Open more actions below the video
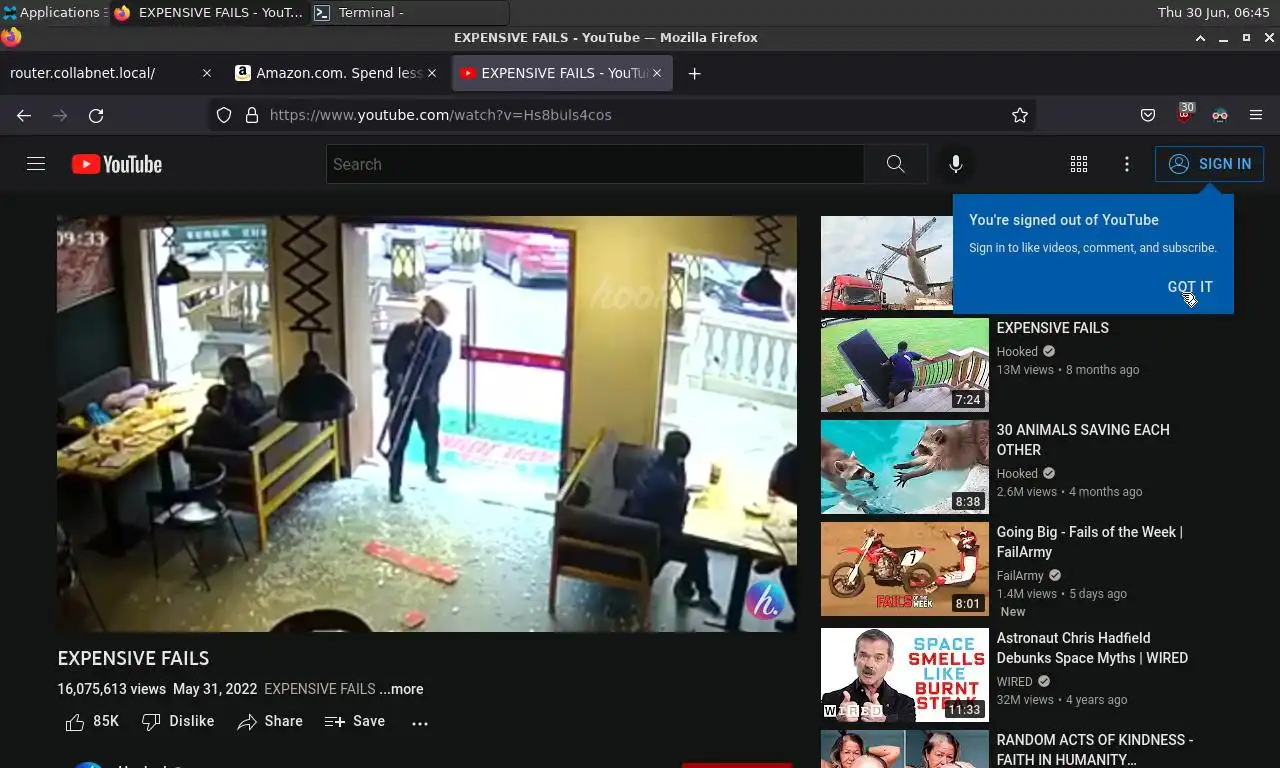Screen dimensions: 1280x768 pos(420,722)
